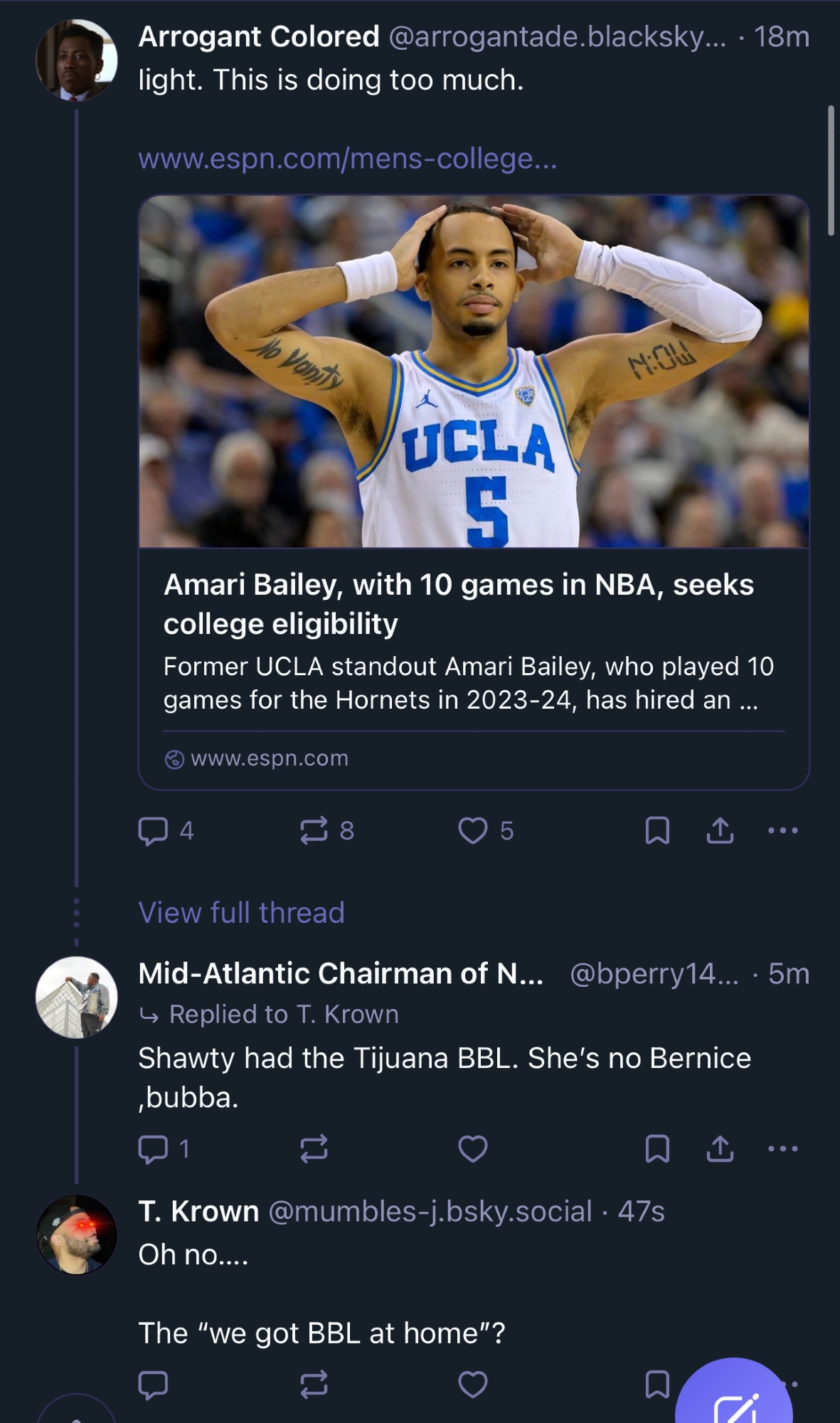The image size is (840, 1423).
Task: Bookmark the Arrogant Colored ESPN post
Action: point(656,830)
